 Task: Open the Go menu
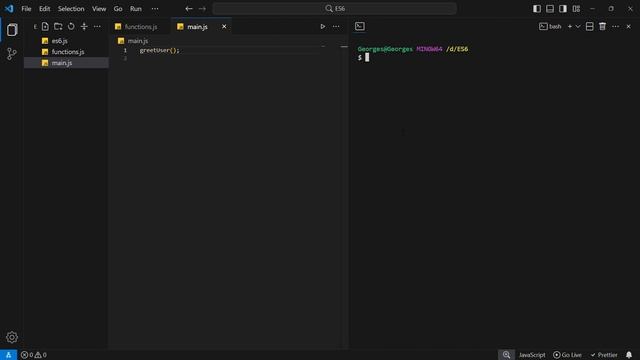(x=118, y=9)
